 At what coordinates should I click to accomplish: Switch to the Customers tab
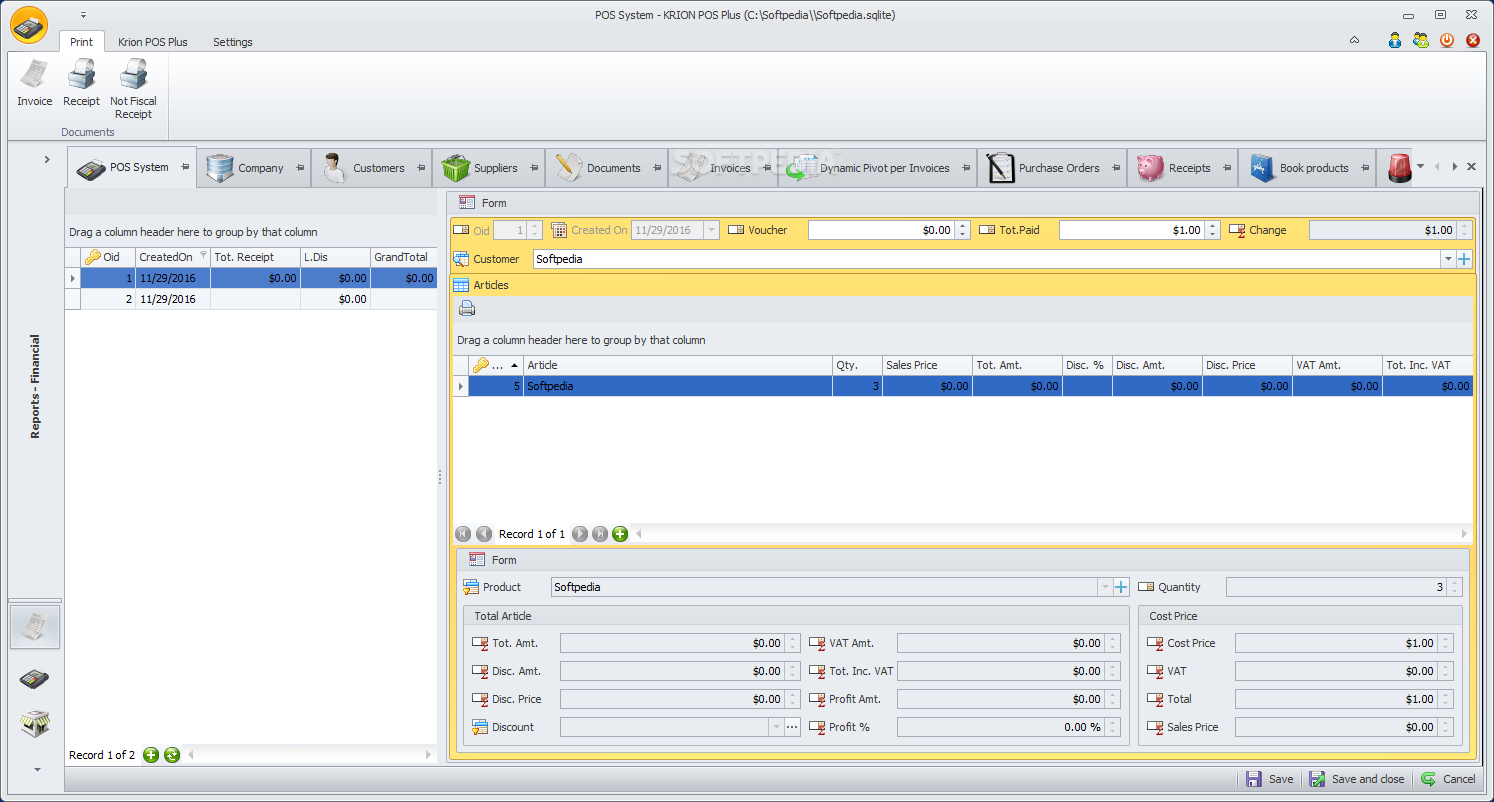pos(371,168)
